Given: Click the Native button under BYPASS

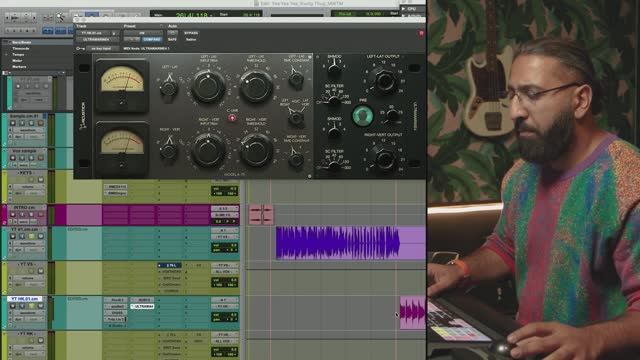Looking at the screenshot, I should coord(191,39).
